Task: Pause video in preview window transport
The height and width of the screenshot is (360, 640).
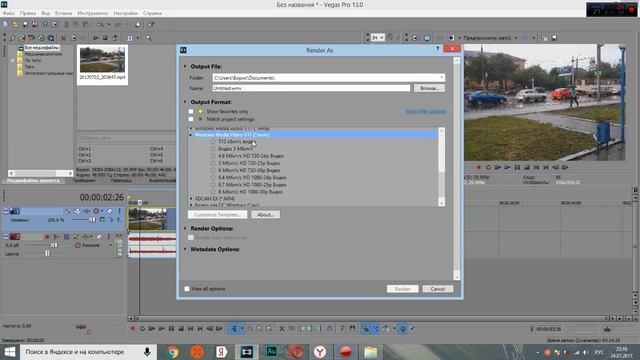Action: [x=517, y=167]
